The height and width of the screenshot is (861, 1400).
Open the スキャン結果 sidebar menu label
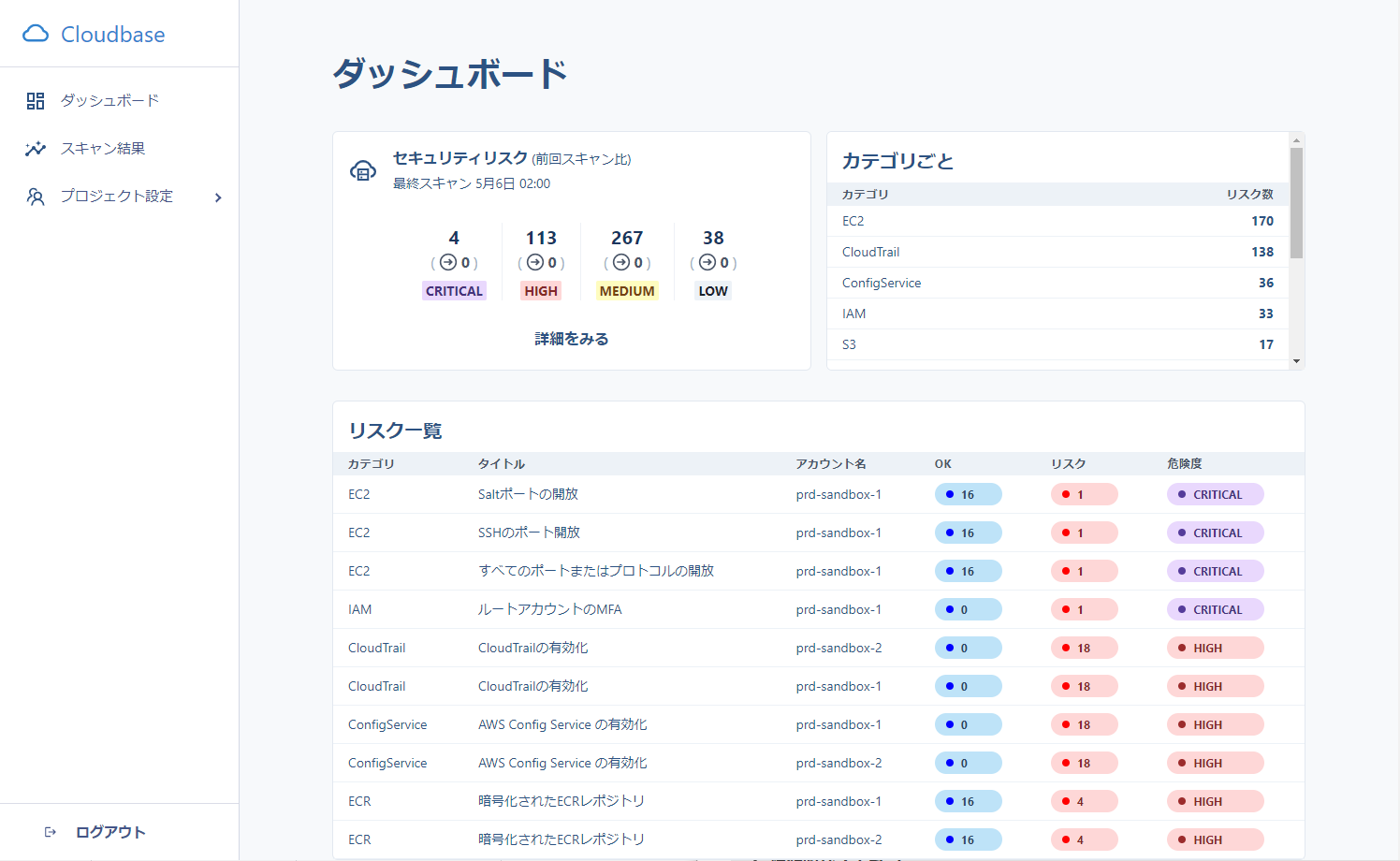(103, 148)
